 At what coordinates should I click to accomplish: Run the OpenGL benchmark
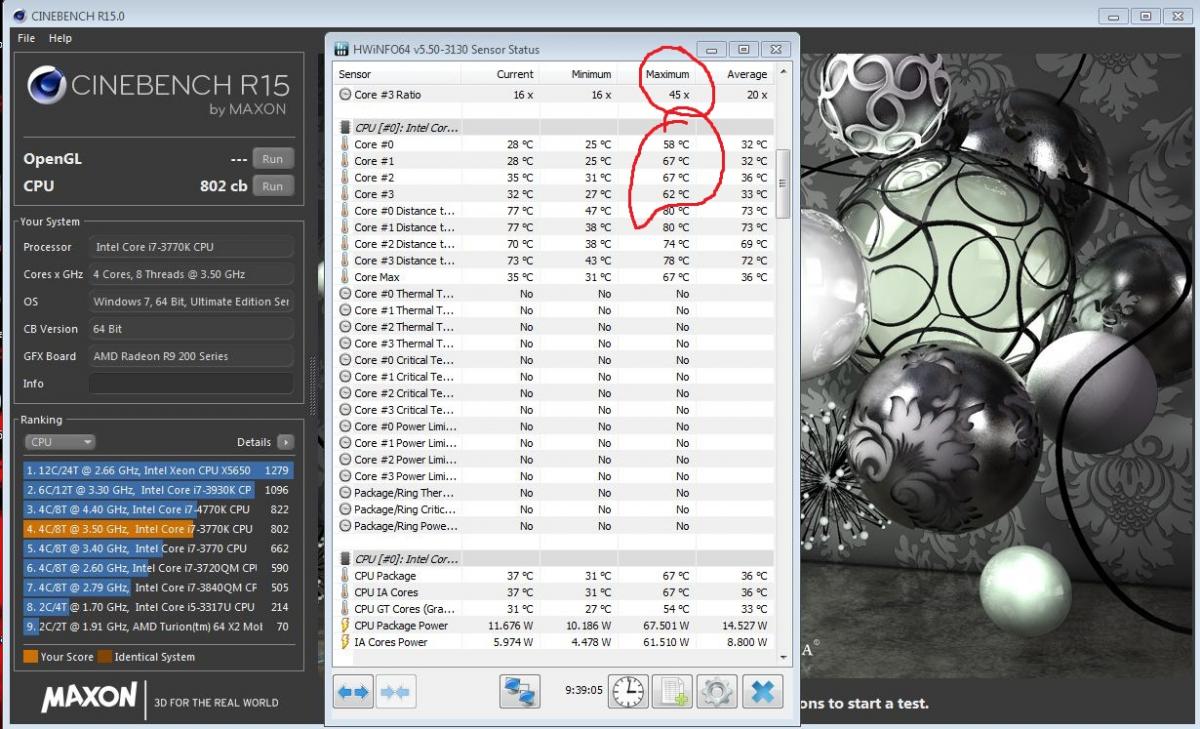[x=273, y=159]
